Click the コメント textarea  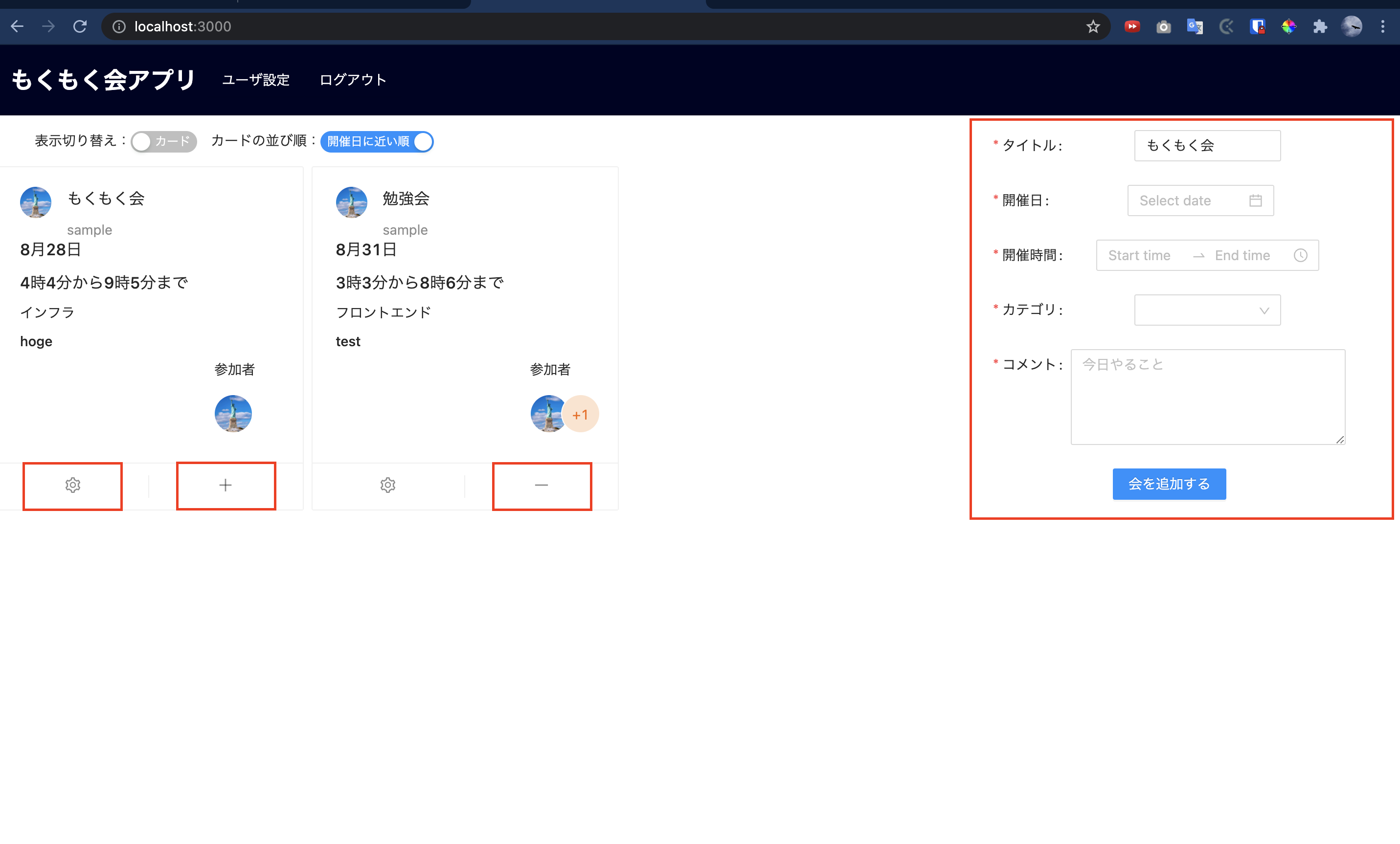[1208, 397]
